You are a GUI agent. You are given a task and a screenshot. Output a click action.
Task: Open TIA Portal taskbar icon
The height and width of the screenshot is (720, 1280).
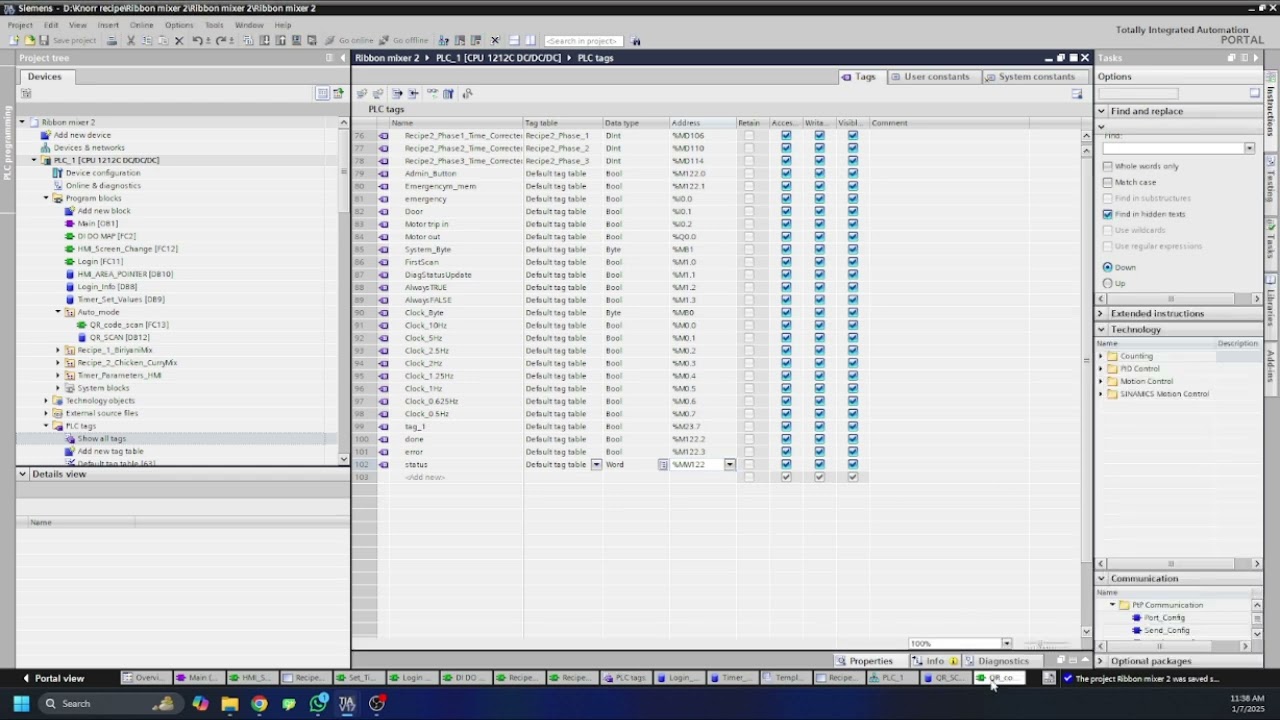click(x=347, y=704)
